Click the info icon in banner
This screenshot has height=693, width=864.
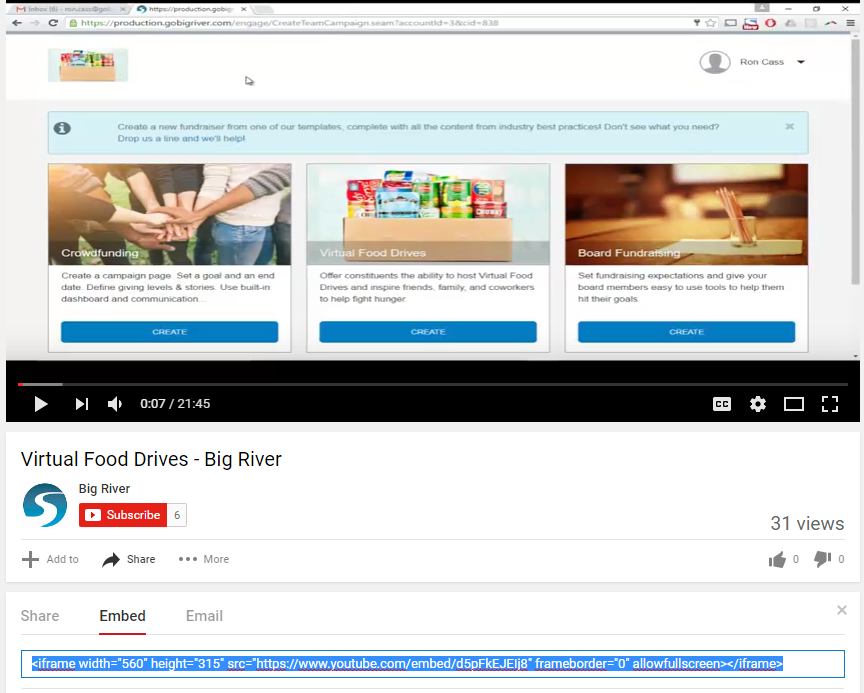(x=62, y=128)
